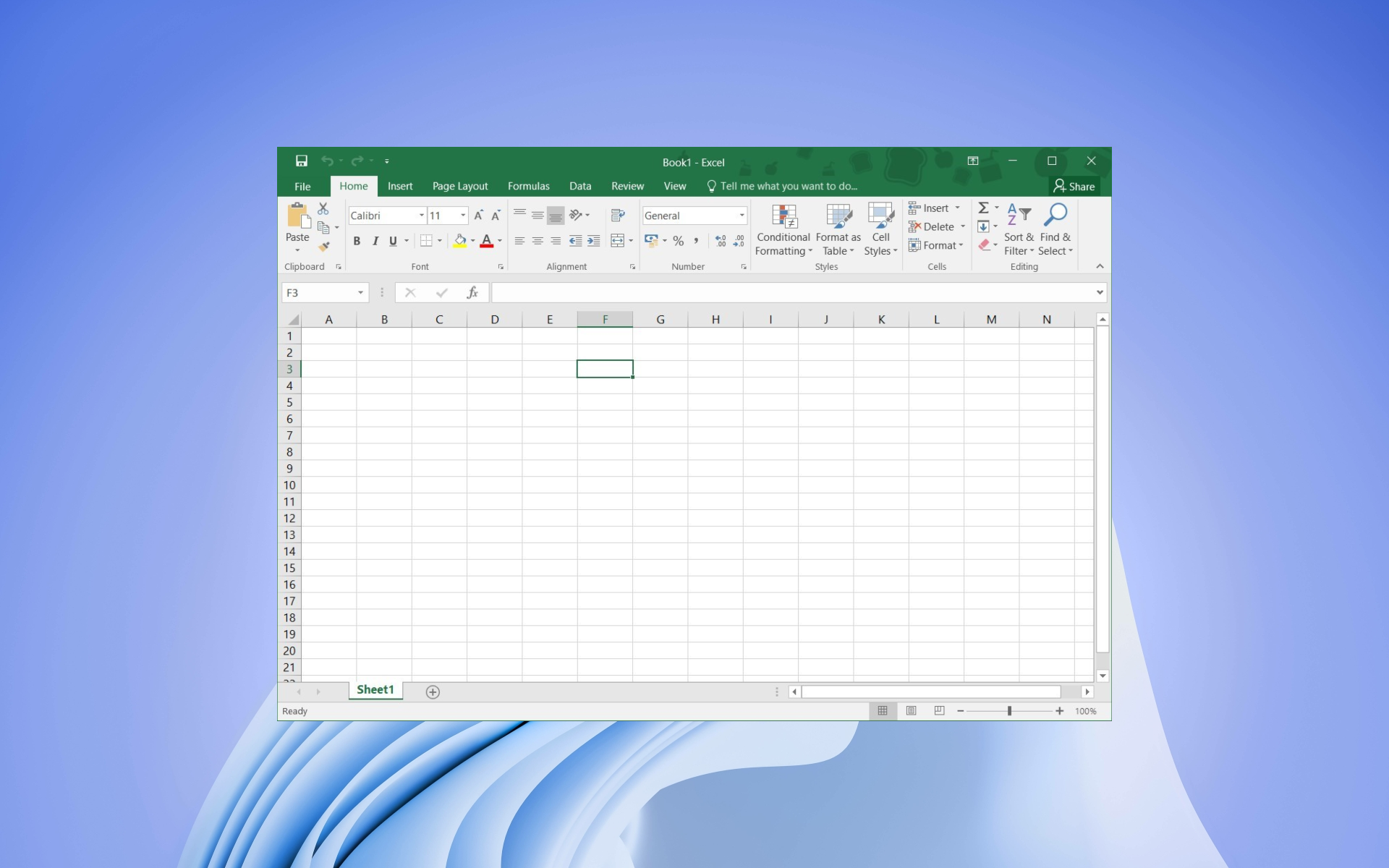This screenshot has width=1389, height=868.
Task: Click the AutoSum icon
Action: pyautogui.click(x=983, y=207)
